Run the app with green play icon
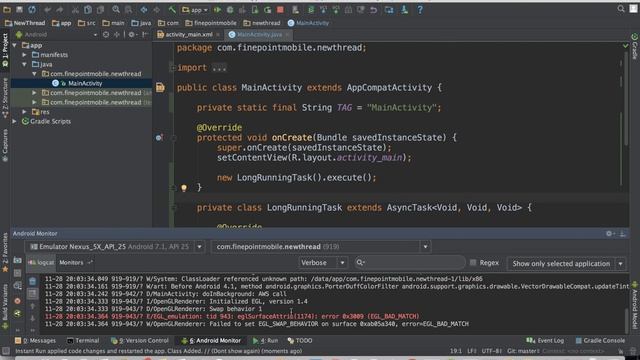The image size is (640, 360). pyautogui.click(x=218, y=9)
